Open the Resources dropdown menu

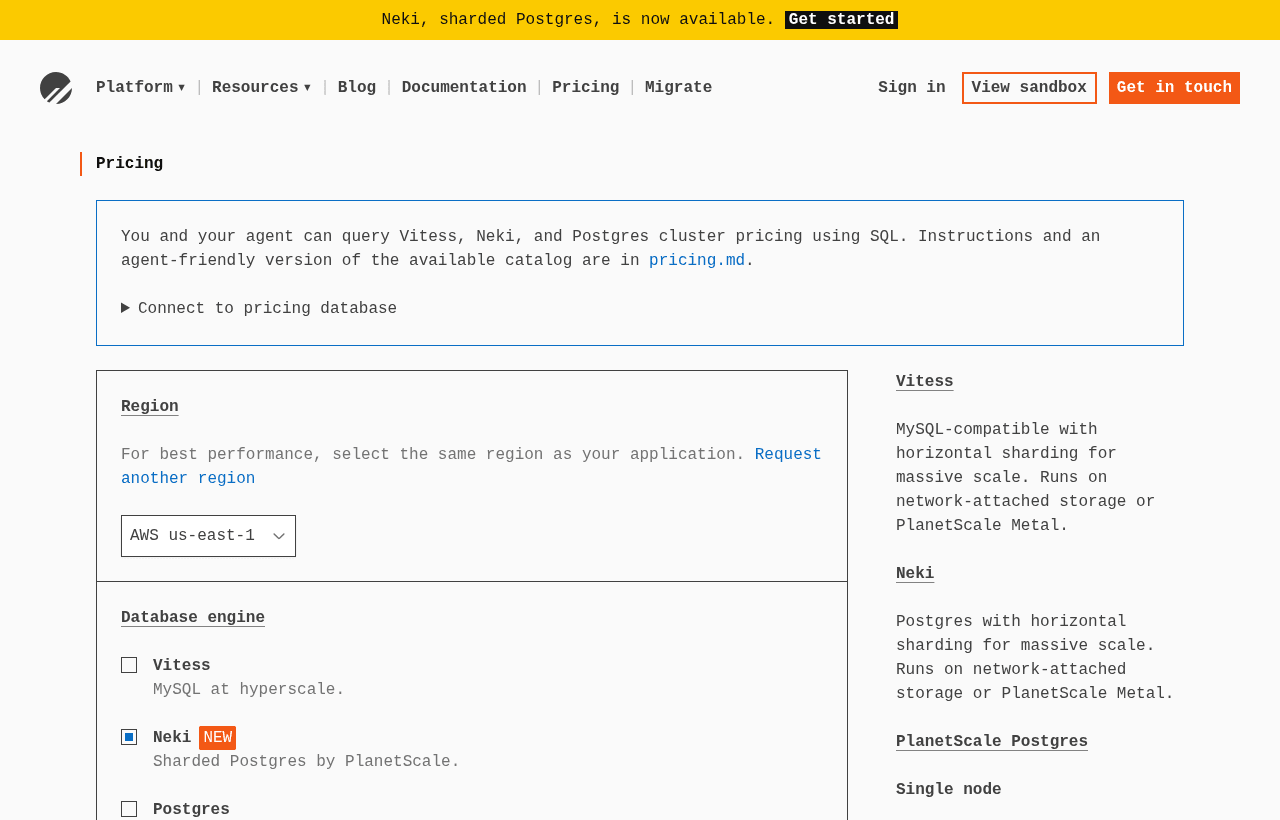pos(262,88)
